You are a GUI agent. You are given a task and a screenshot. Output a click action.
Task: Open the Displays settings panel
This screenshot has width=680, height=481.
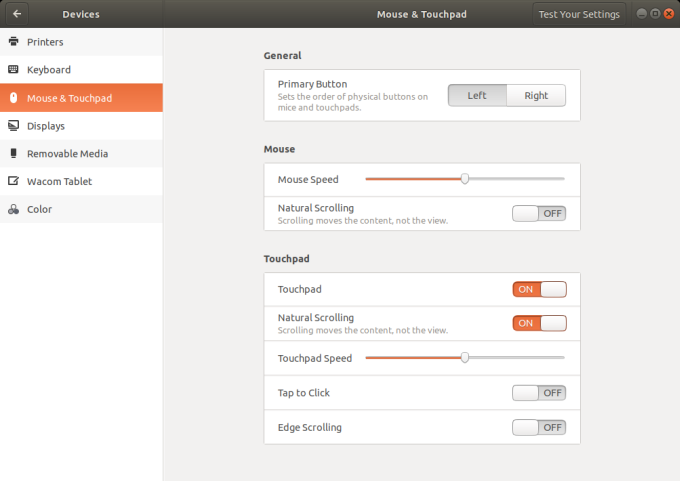click(46, 126)
